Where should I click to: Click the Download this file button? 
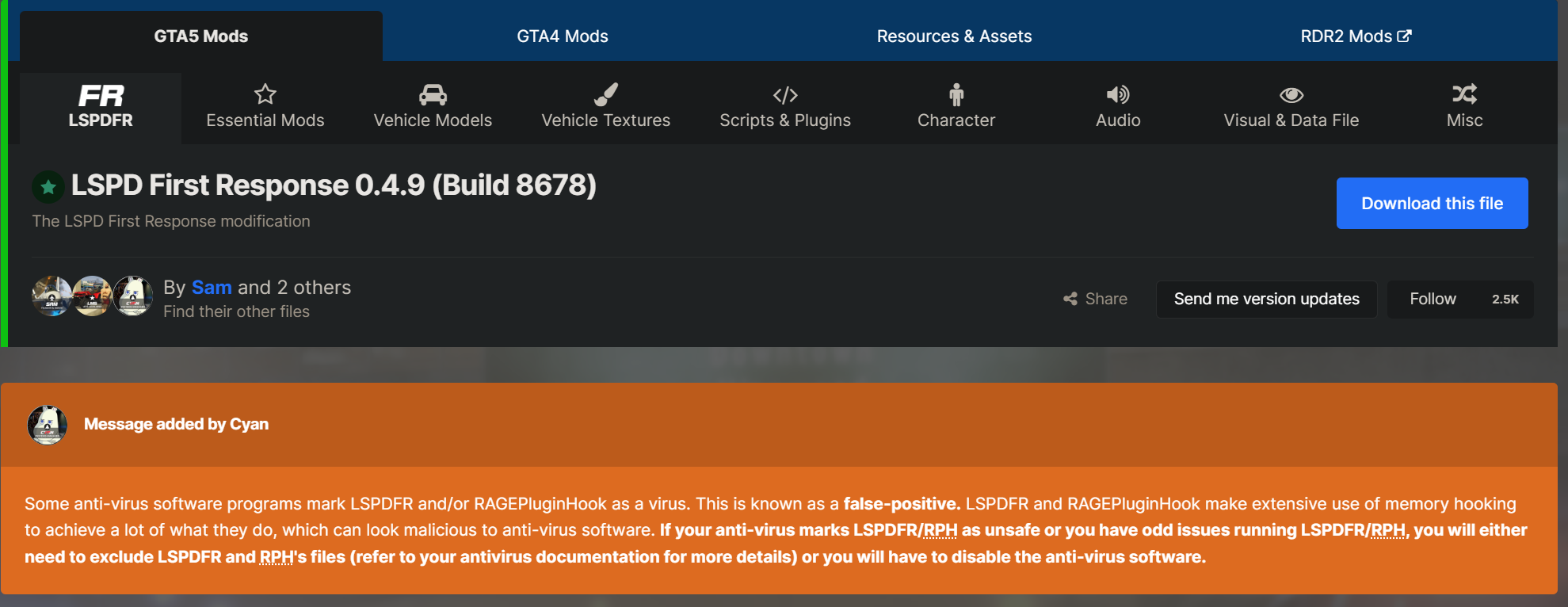pos(1432,204)
